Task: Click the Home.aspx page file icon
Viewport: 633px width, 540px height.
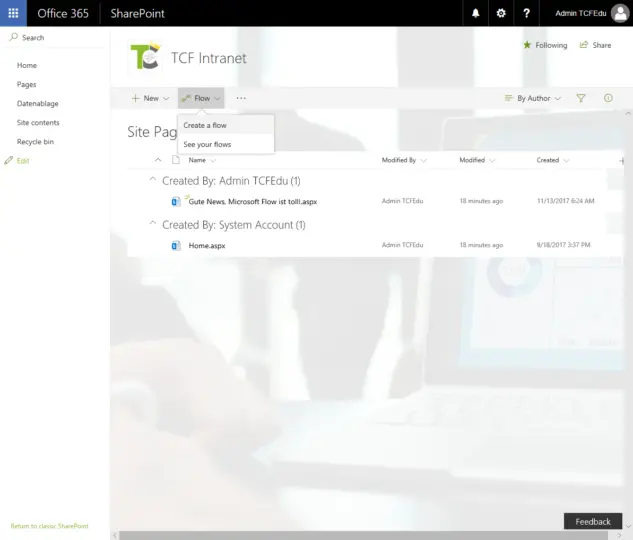Action: [x=176, y=245]
